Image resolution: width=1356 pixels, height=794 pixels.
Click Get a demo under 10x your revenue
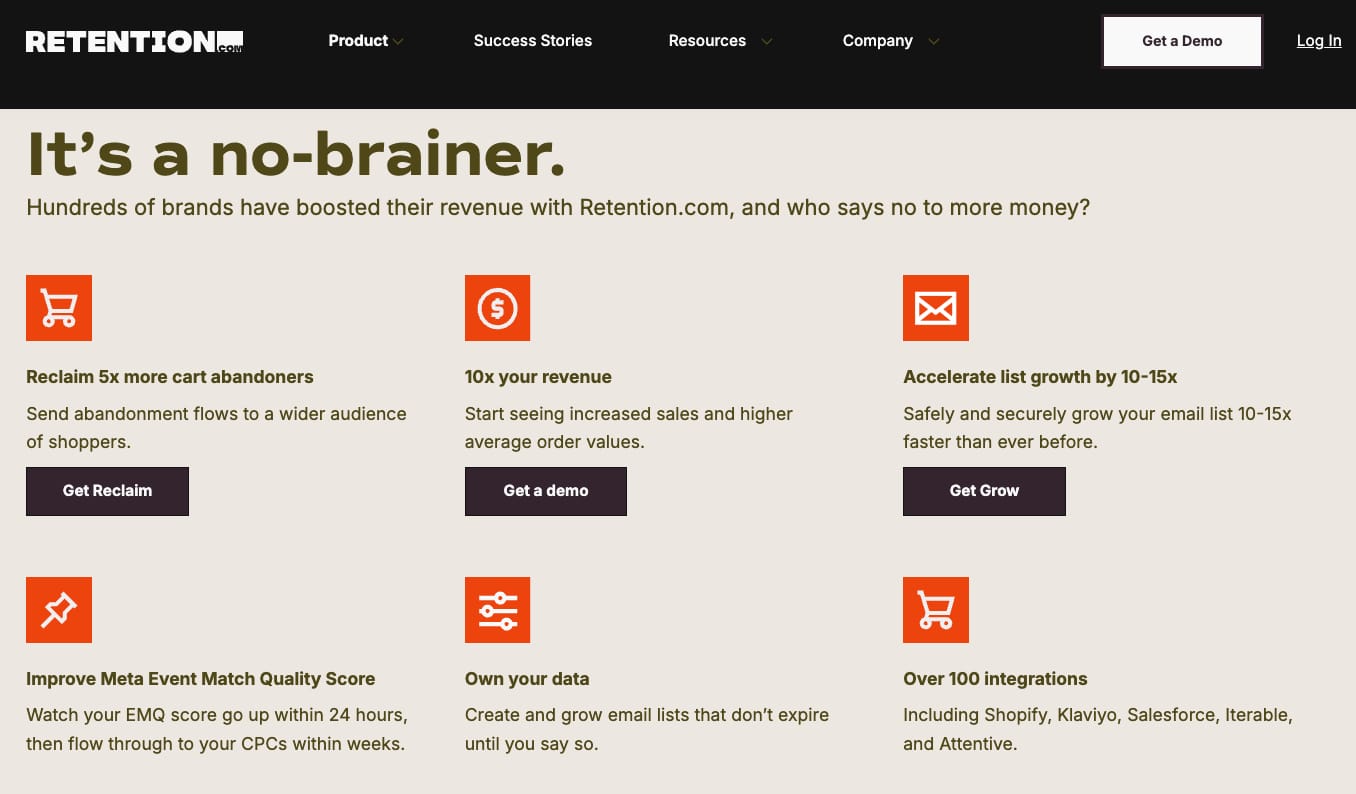click(x=545, y=491)
